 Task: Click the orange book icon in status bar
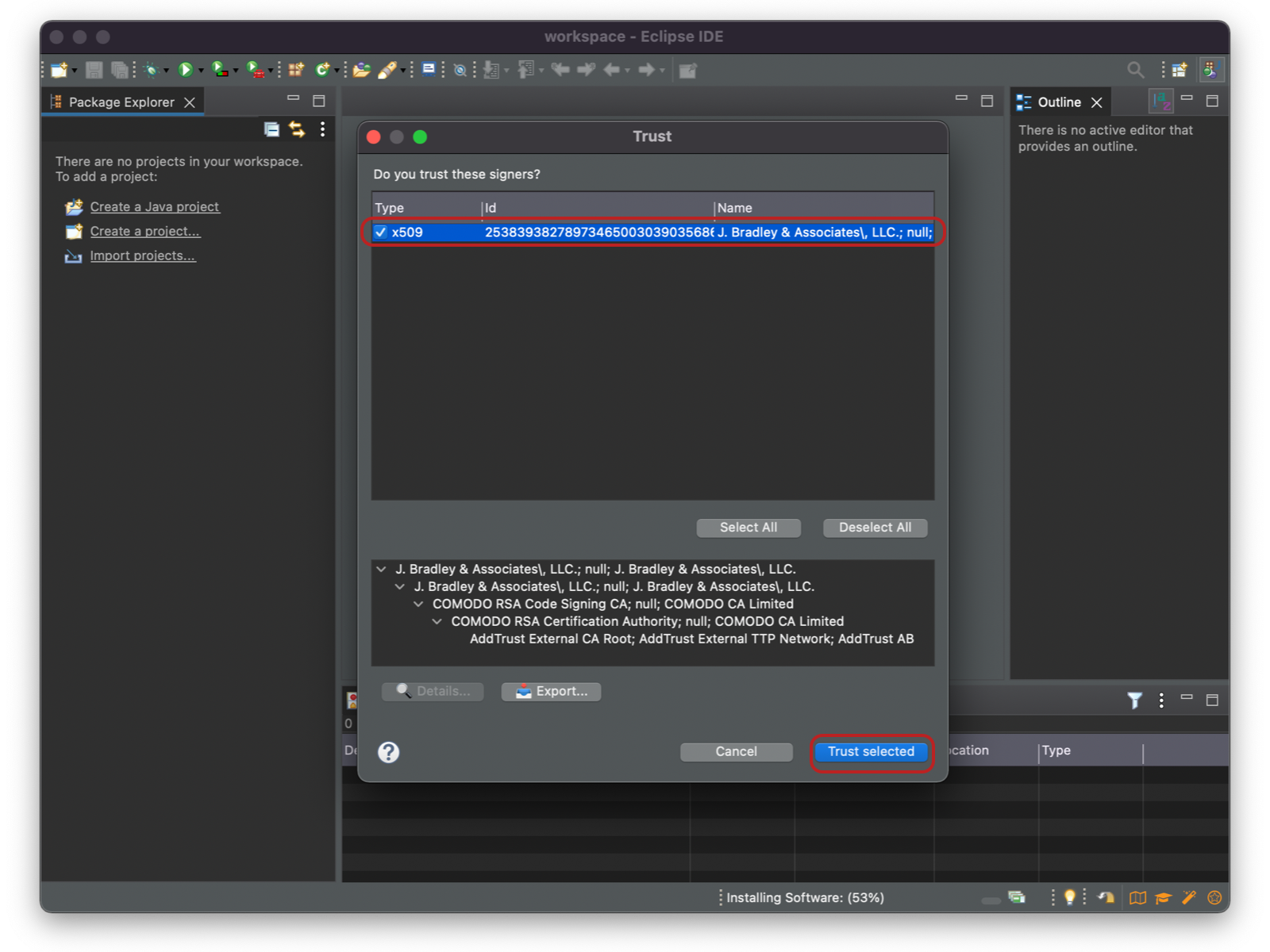click(1137, 897)
